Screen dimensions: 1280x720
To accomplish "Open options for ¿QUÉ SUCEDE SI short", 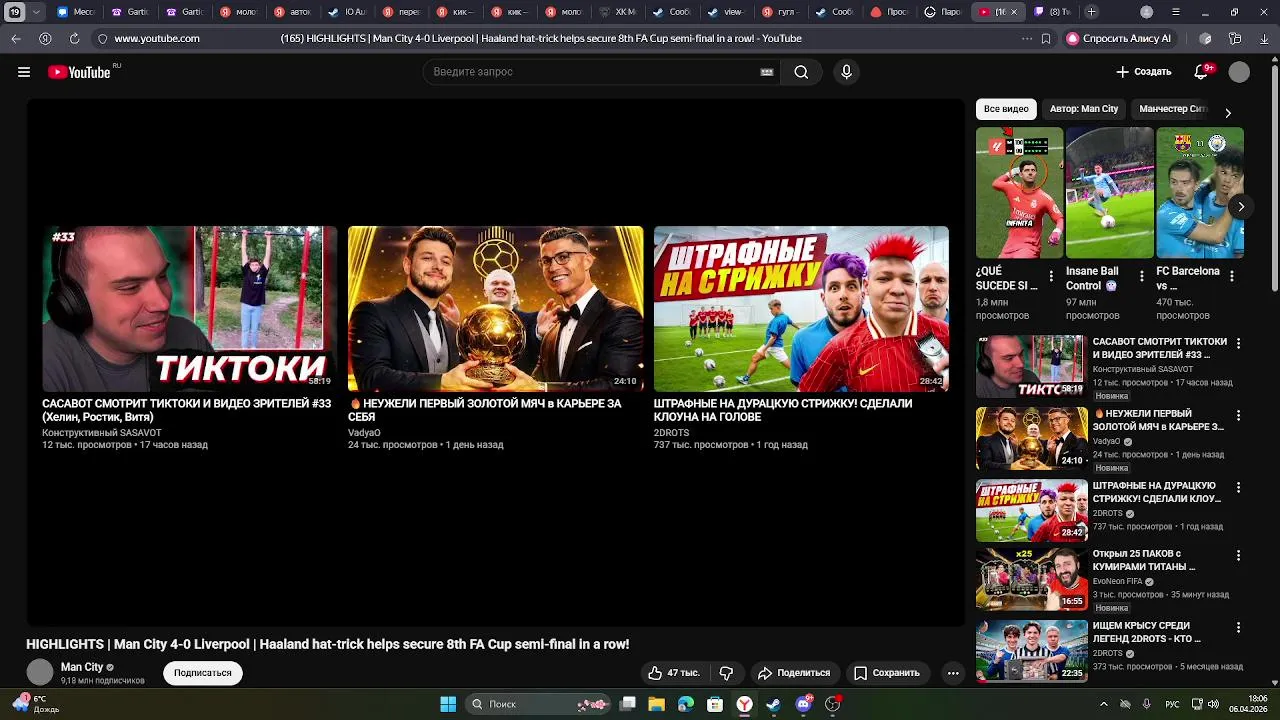I will pos(1051,277).
